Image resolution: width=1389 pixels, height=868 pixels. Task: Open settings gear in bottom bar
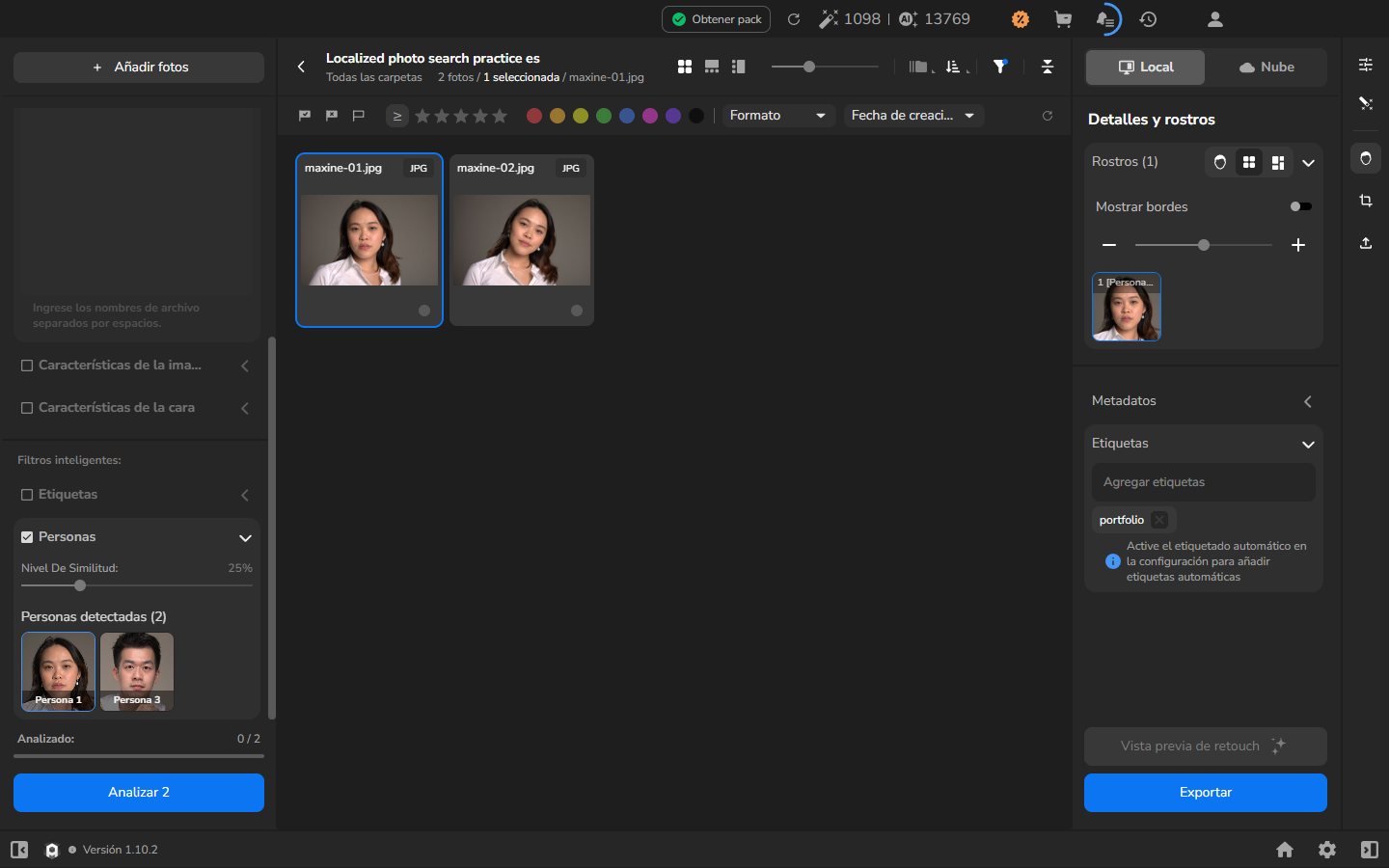pos(1327,850)
